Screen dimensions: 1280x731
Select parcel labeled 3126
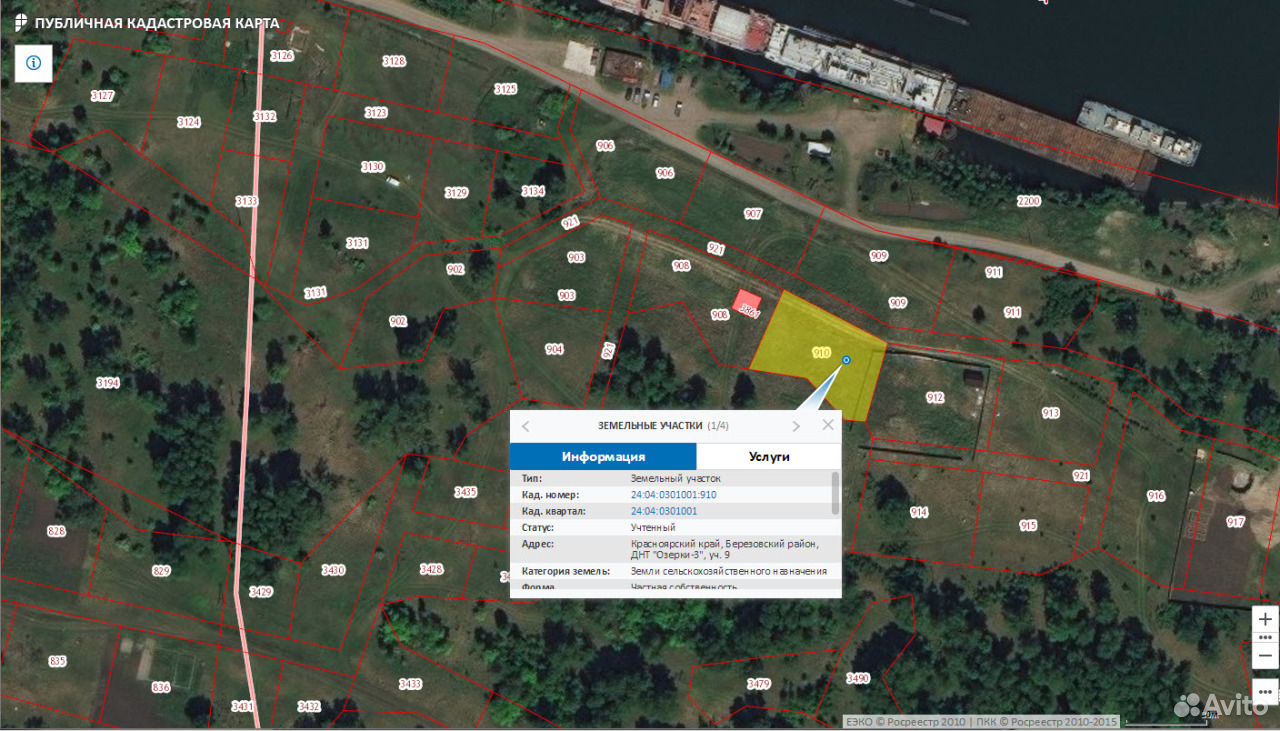point(282,55)
